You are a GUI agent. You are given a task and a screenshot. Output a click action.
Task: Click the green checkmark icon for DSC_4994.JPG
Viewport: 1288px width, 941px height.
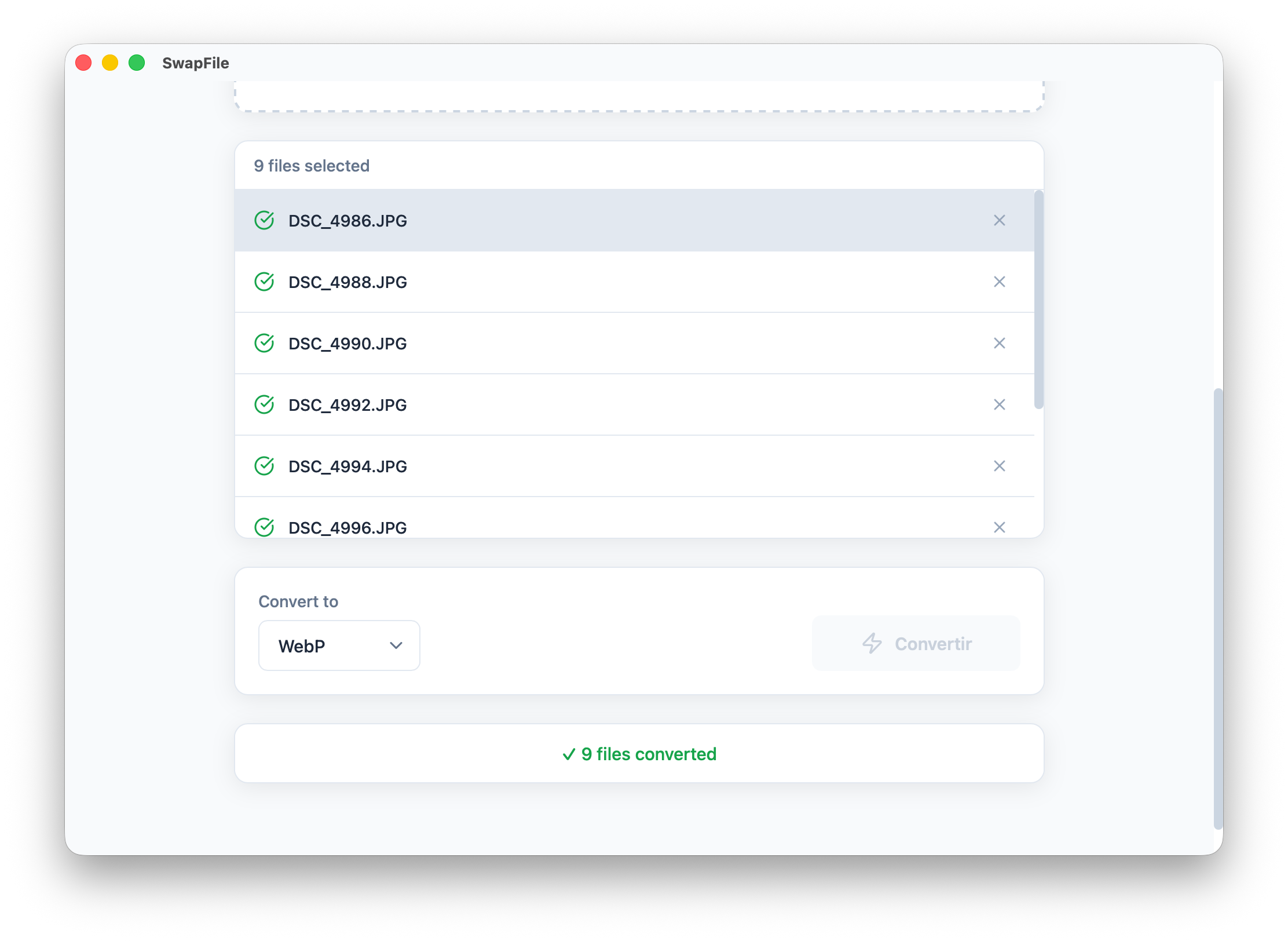265,466
